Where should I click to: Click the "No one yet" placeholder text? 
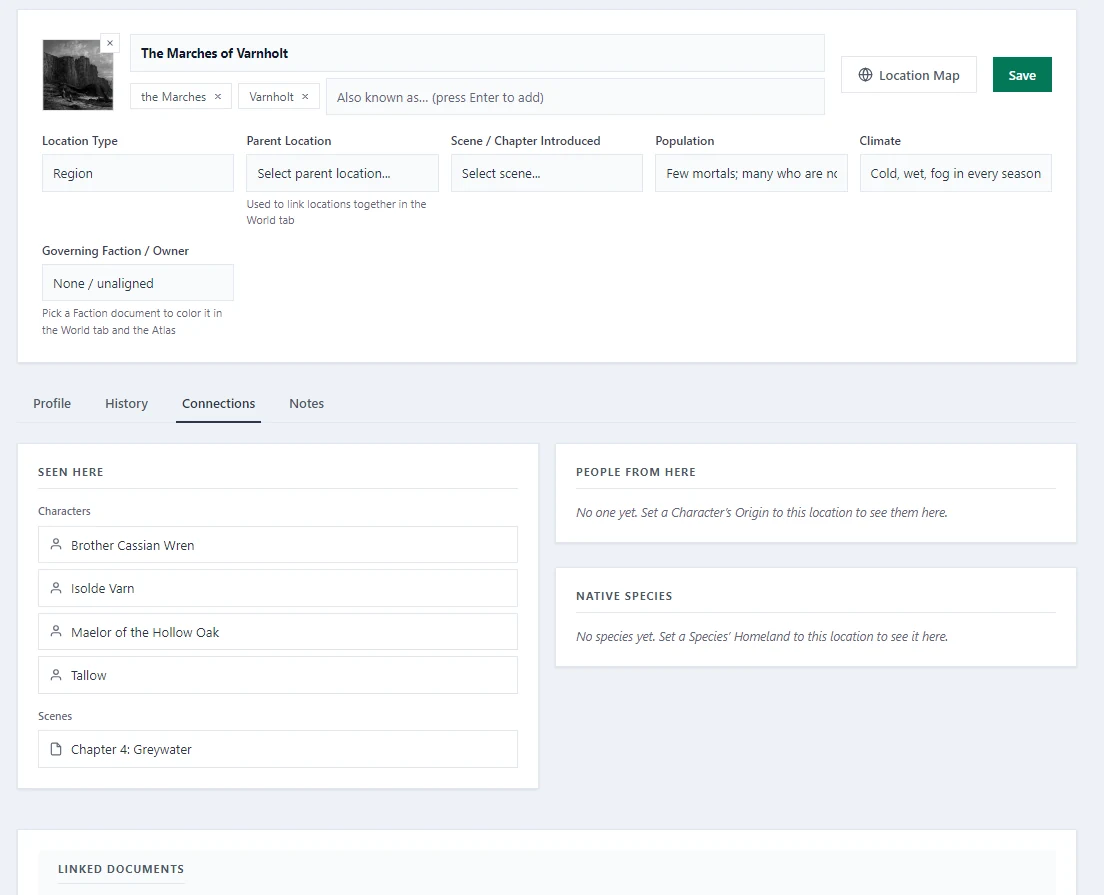[x=762, y=513]
